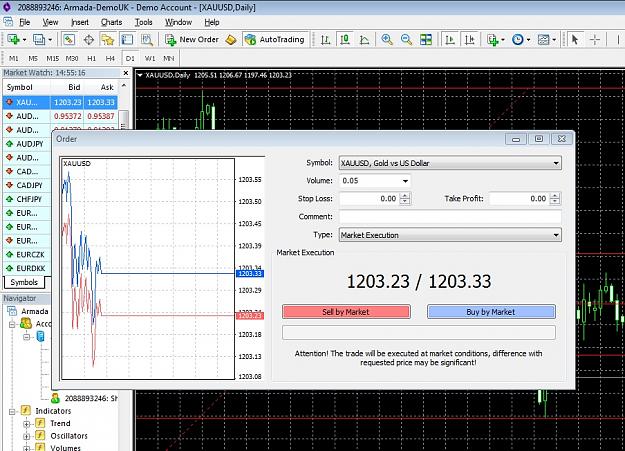Image resolution: width=625 pixels, height=451 pixels.
Task: Toggle the AutoTrading button
Action: coord(275,39)
